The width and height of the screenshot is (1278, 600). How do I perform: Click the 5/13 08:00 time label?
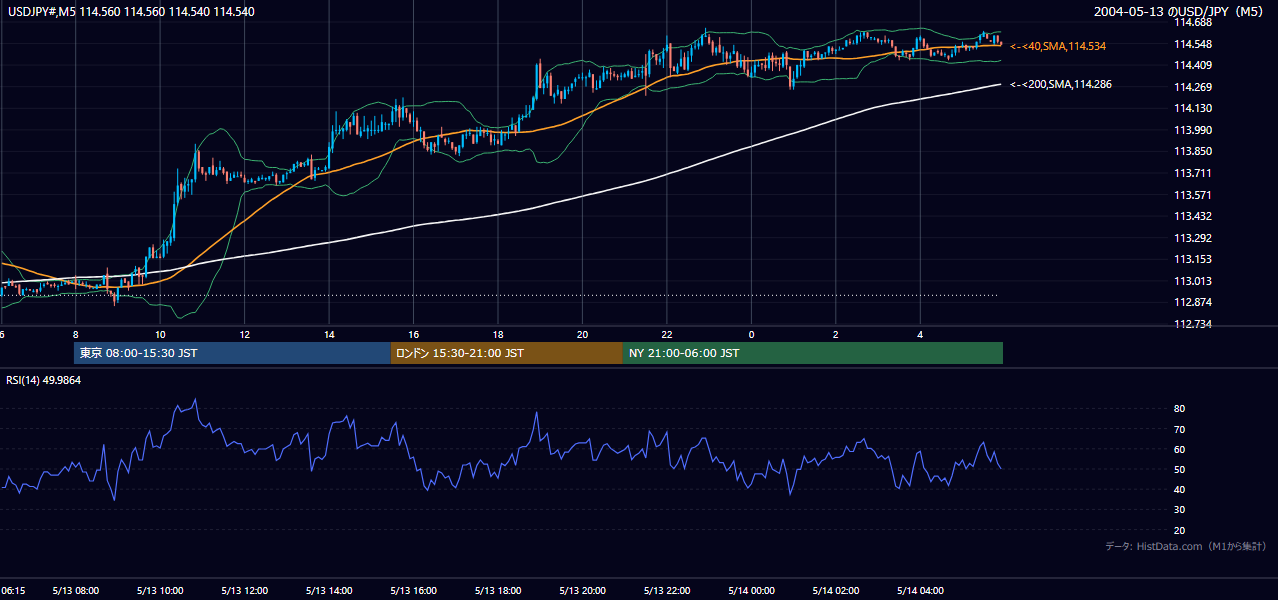[x=75, y=591]
